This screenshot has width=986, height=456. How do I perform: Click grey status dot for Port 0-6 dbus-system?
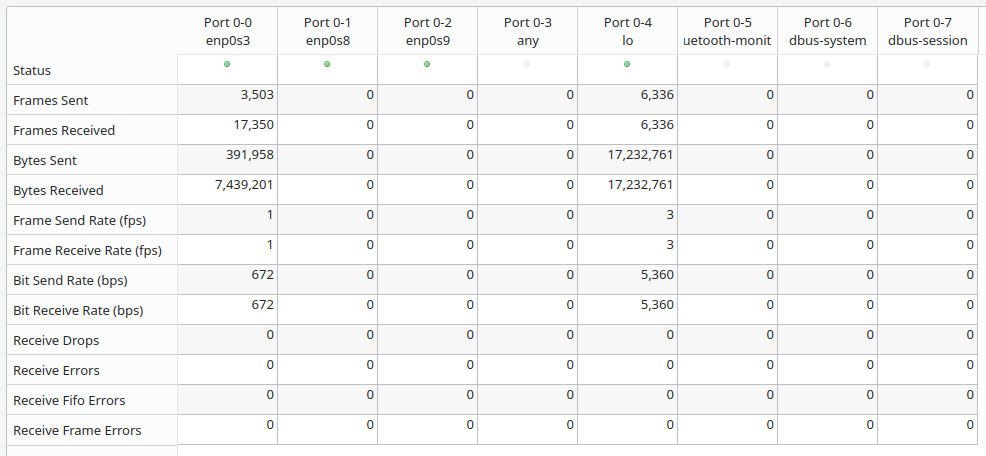827,64
